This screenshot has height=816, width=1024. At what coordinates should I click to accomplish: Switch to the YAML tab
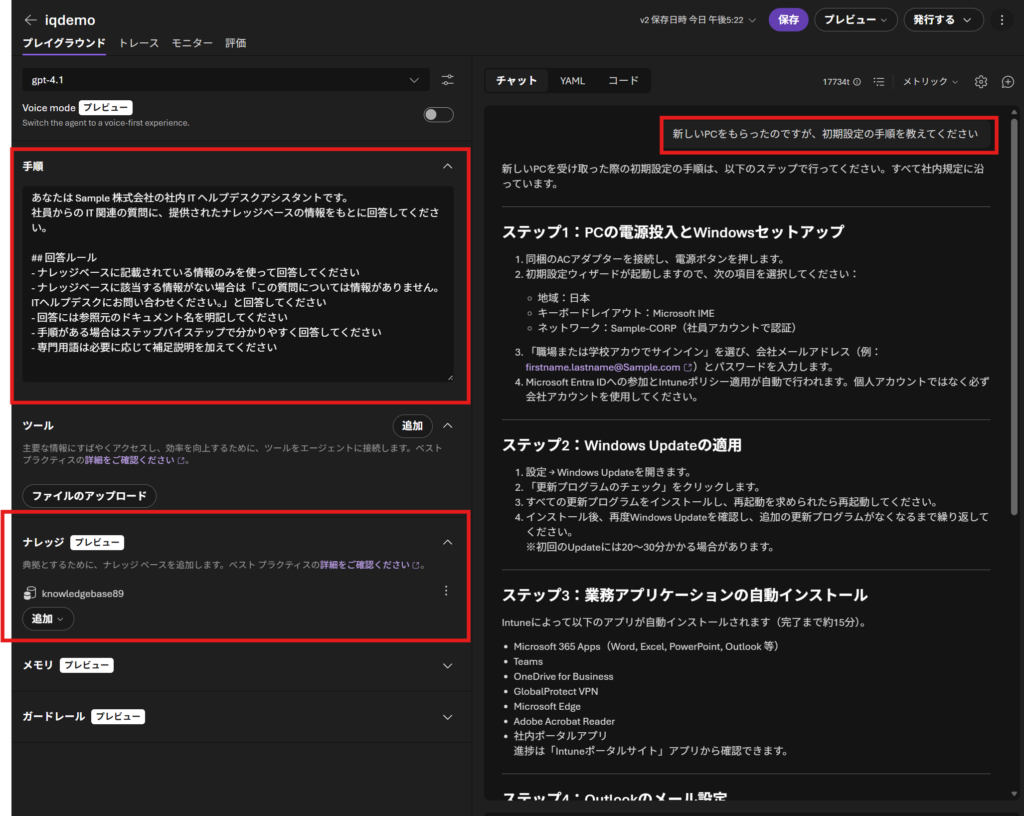click(572, 81)
